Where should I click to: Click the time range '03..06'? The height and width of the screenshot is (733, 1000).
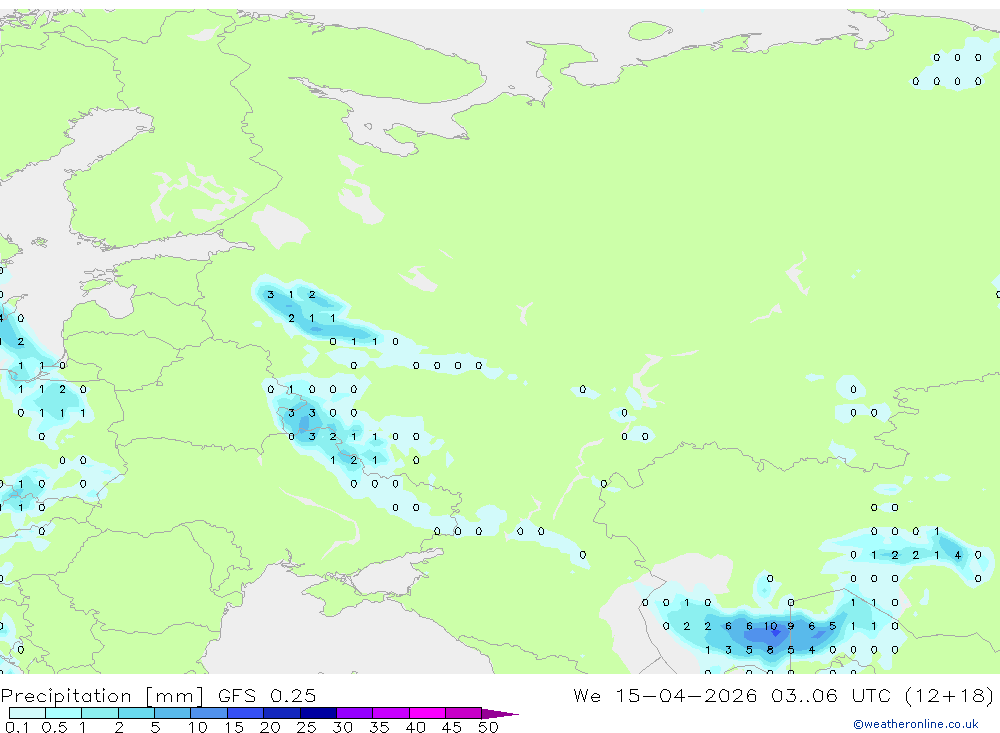[x=804, y=695]
